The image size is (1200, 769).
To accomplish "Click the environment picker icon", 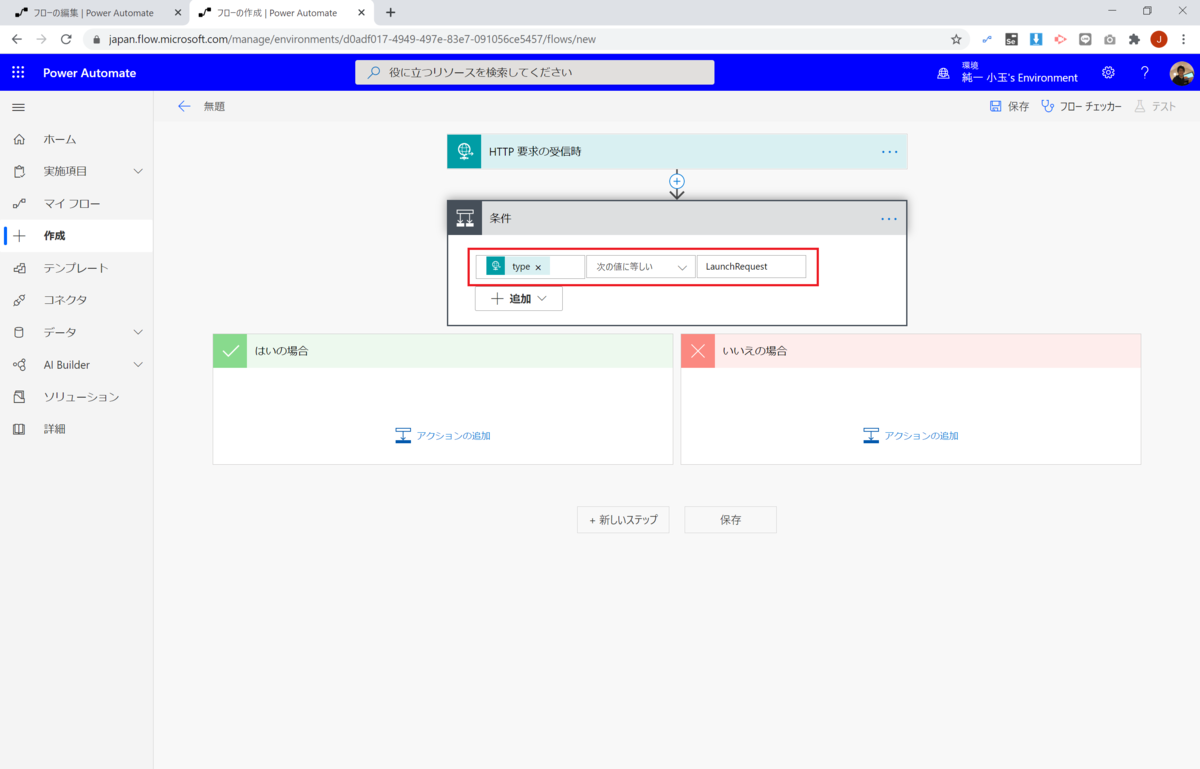I will [943, 73].
